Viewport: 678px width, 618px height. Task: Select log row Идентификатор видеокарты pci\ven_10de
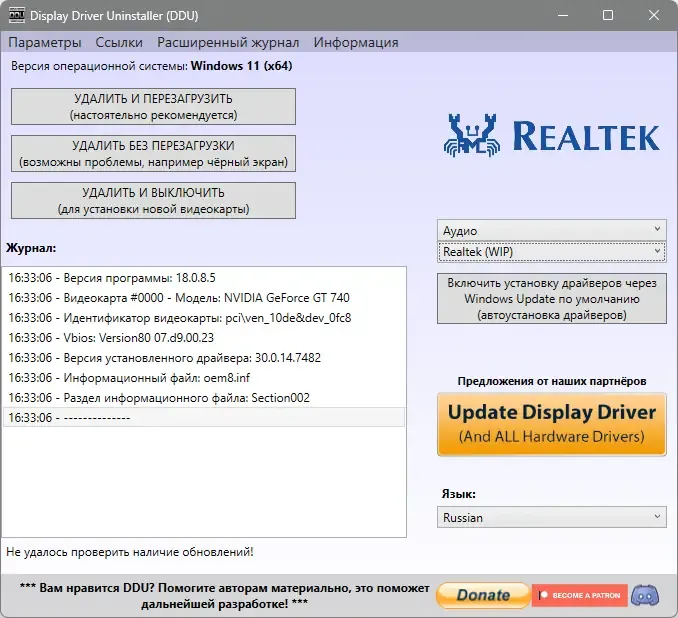204,318
